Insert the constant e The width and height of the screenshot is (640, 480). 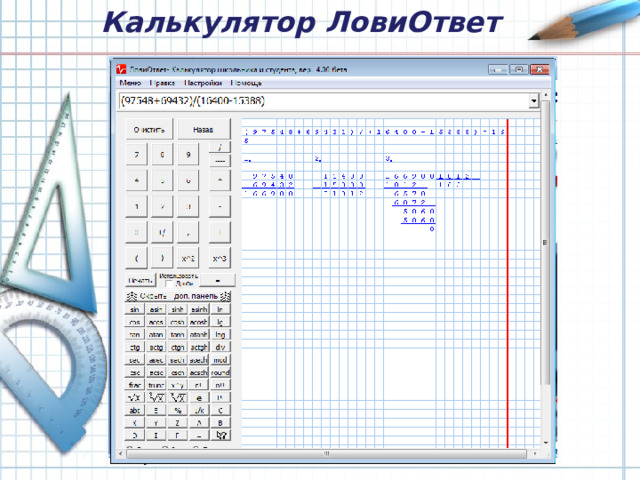[x=199, y=398]
